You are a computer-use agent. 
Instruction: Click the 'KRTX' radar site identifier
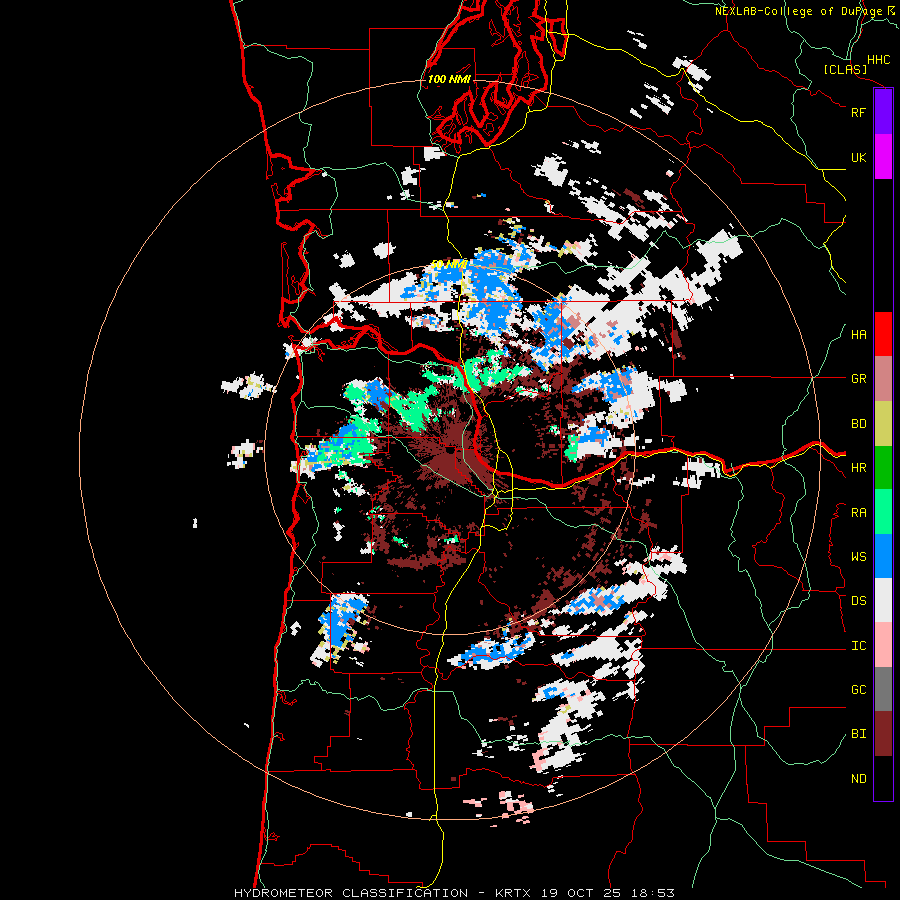[512, 893]
